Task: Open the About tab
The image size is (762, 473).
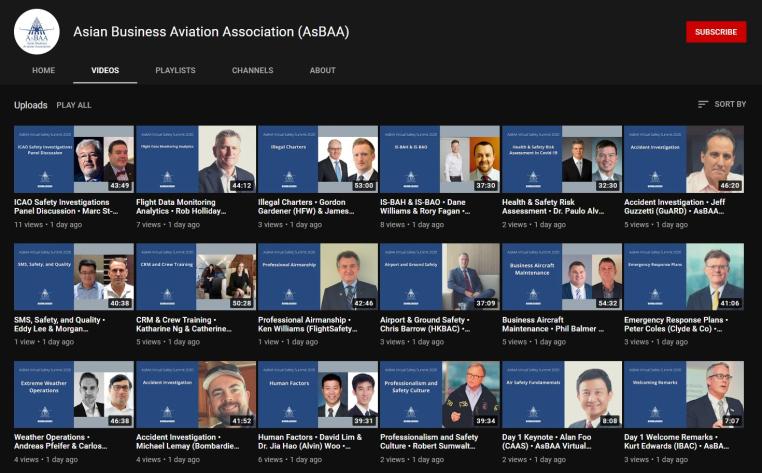Action: (x=322, y=71)
